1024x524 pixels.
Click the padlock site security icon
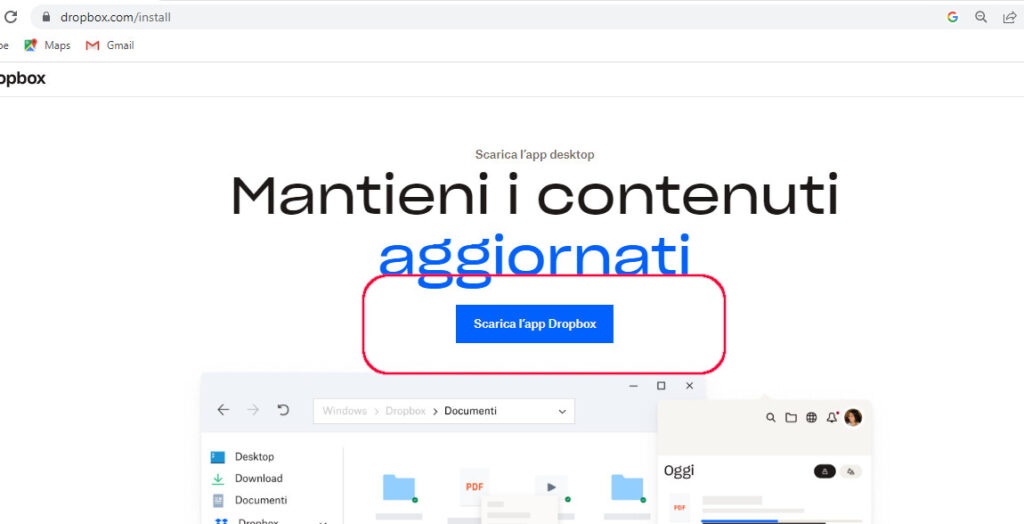tap(45, 17)
